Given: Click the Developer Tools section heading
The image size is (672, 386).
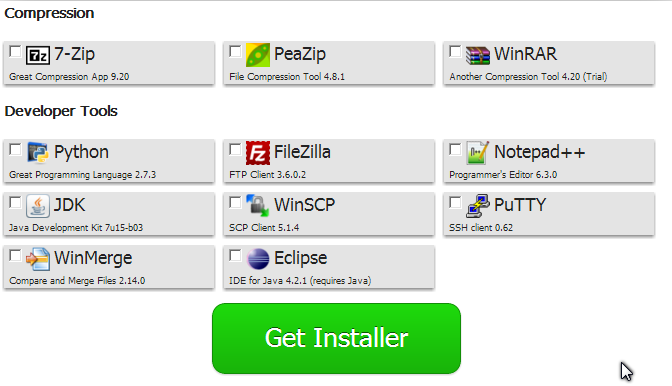Looking at the screenshot, I should coord(61,111).
